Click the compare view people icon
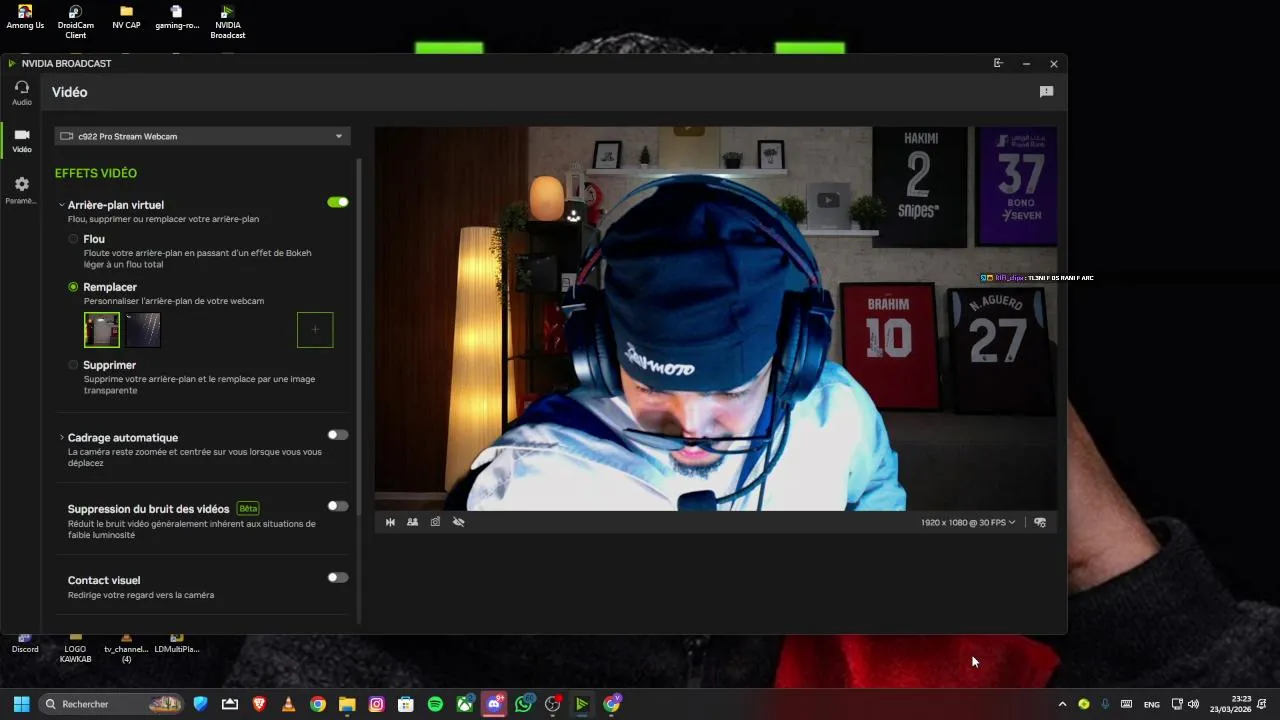The image size is (1280, 720). (412, 522)
